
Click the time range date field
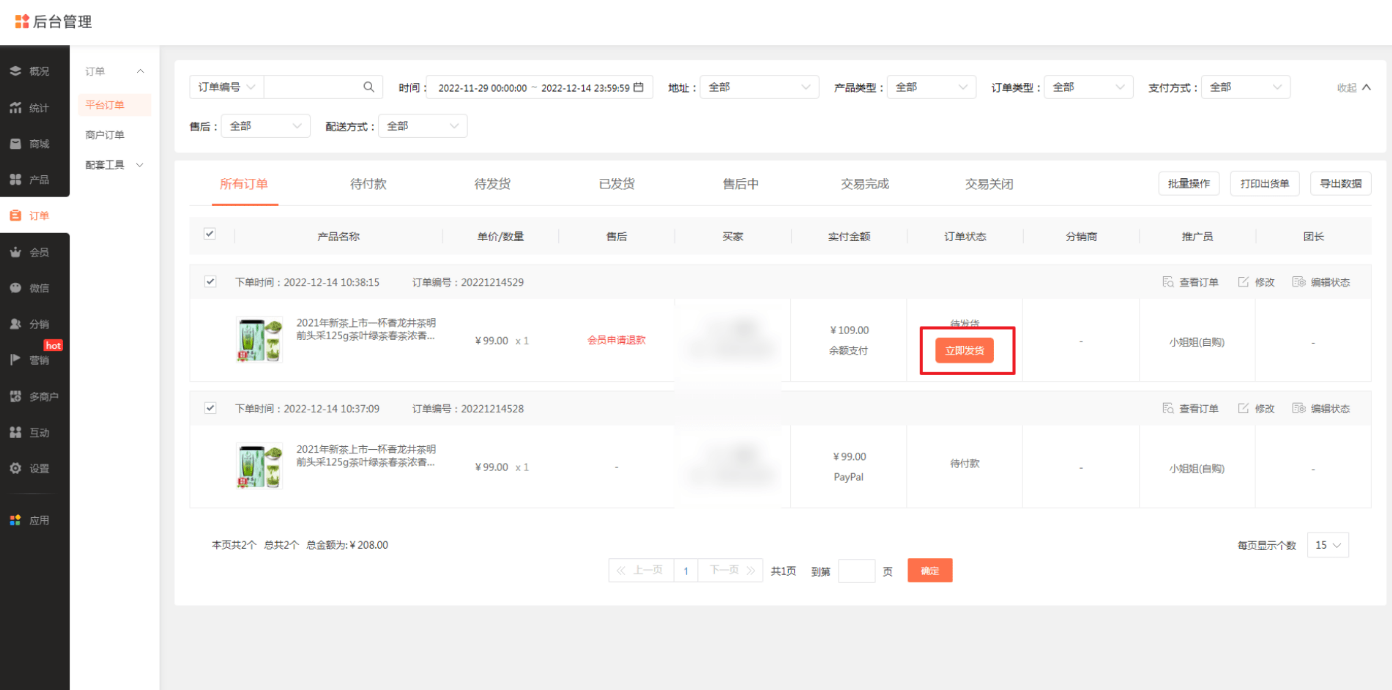(x=540, y=87)
